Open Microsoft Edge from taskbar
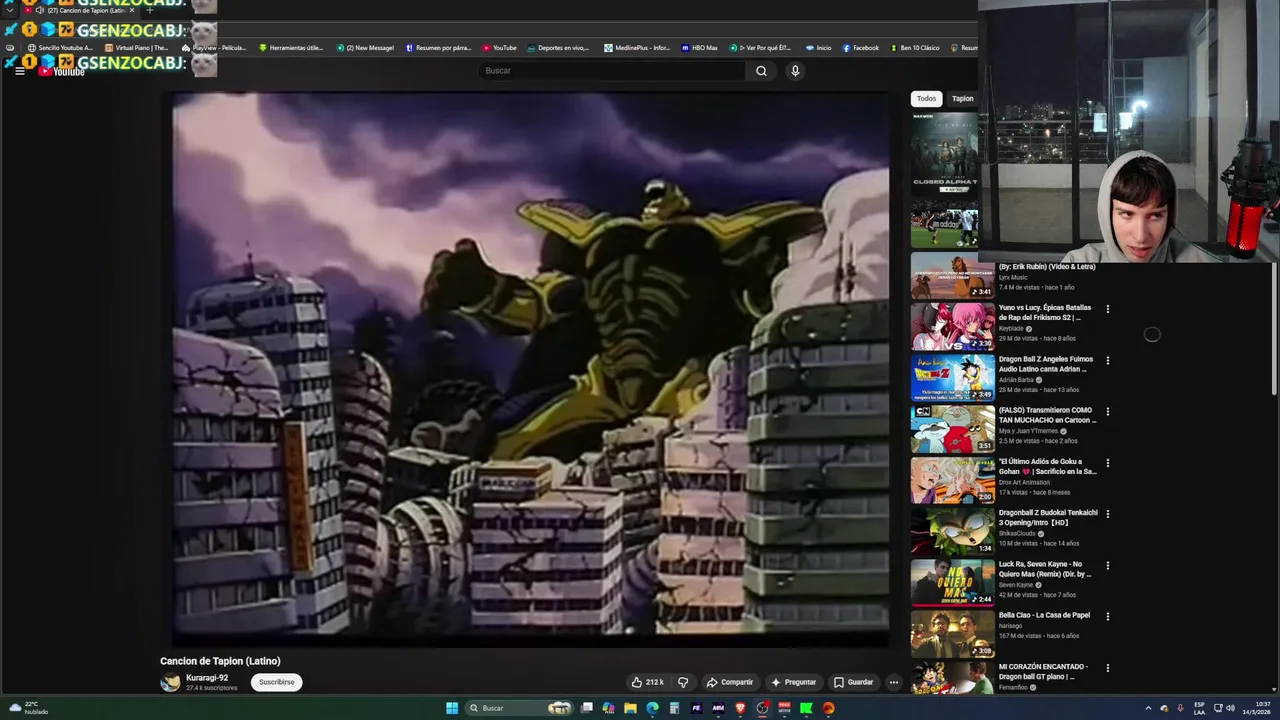 pyautogui.click(x=652, y=708)
